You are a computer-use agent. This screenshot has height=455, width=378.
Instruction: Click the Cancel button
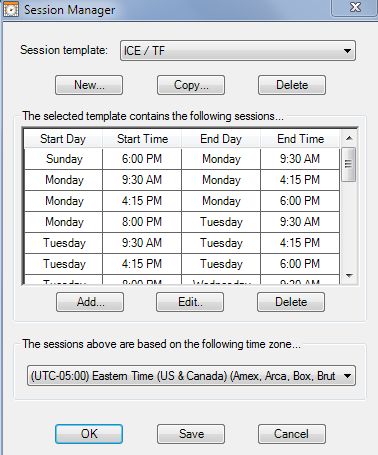pyautogui.click(x=292, y=434)
